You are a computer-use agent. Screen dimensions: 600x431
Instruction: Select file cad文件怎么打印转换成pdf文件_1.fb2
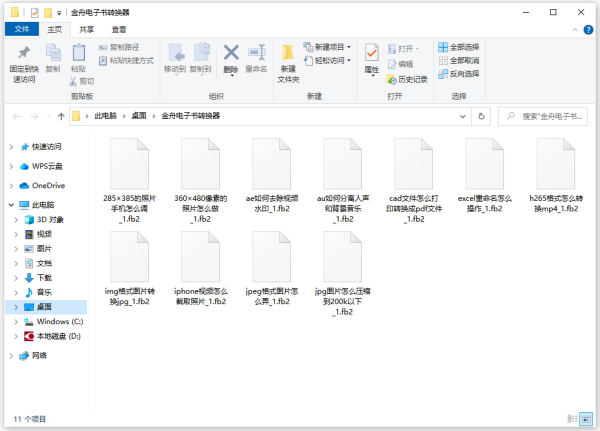click(x=414, y=181)
